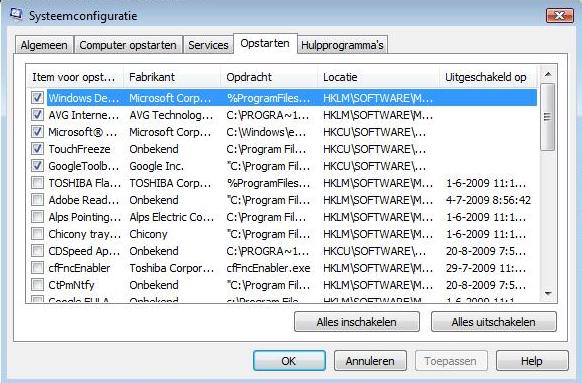Go to the Services tab
Viewport: 582px width, 383px height.
[208, 45]
